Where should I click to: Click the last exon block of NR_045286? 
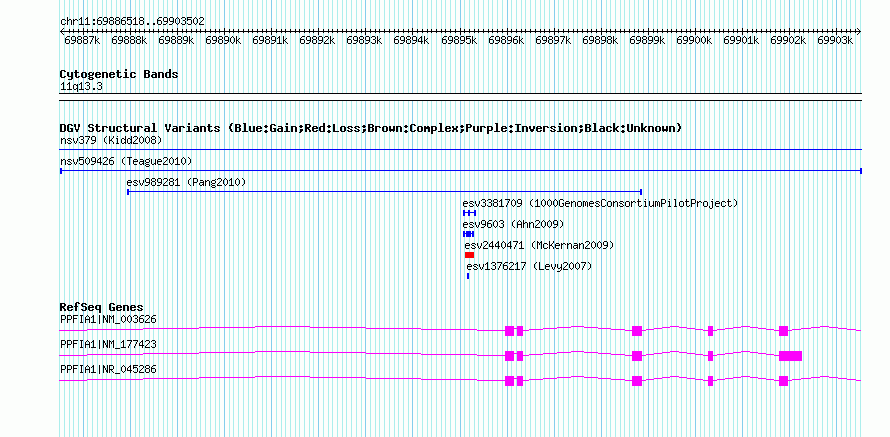click(783, 381)
